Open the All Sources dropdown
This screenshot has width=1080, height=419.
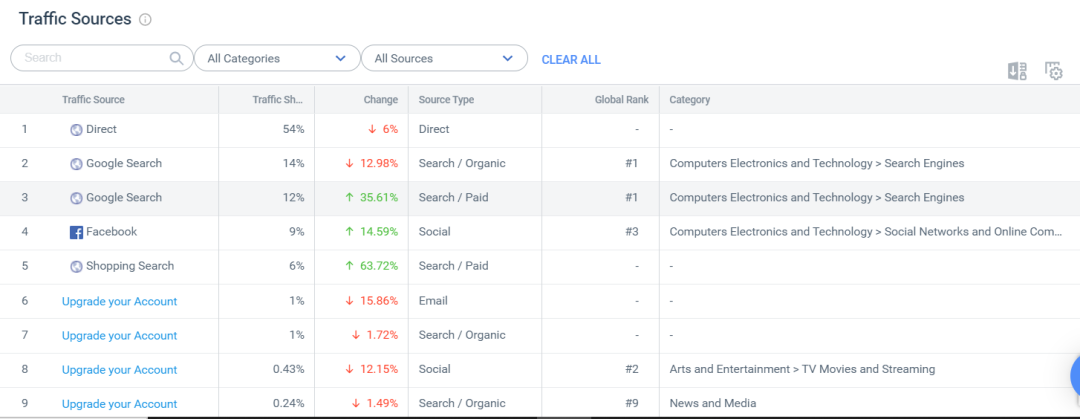coord(443,58)
